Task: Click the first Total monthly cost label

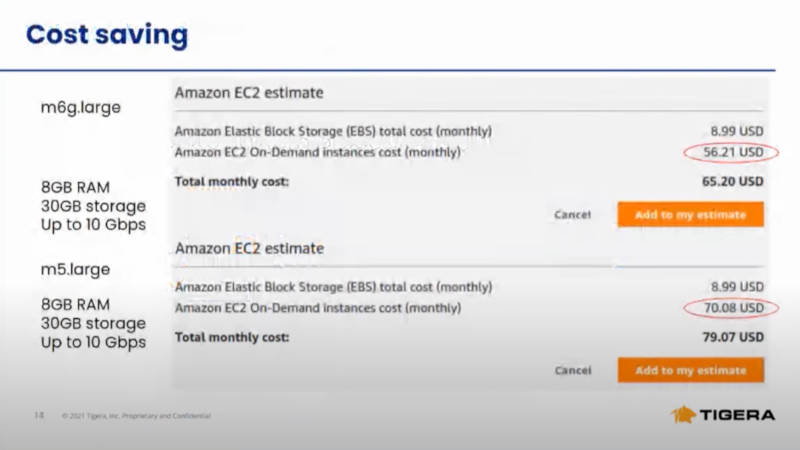Action: 232,182
